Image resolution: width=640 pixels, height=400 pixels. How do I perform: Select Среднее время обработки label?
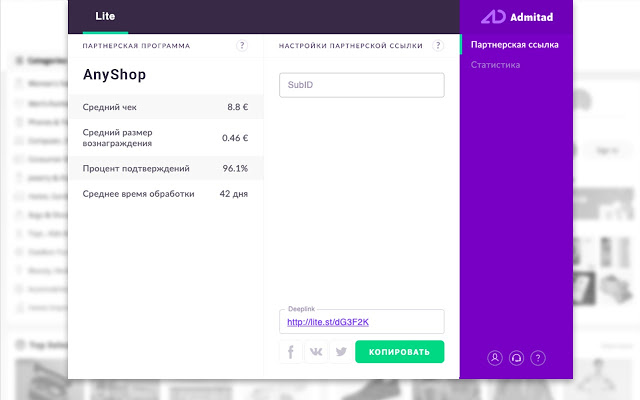(x=138, y=194)
